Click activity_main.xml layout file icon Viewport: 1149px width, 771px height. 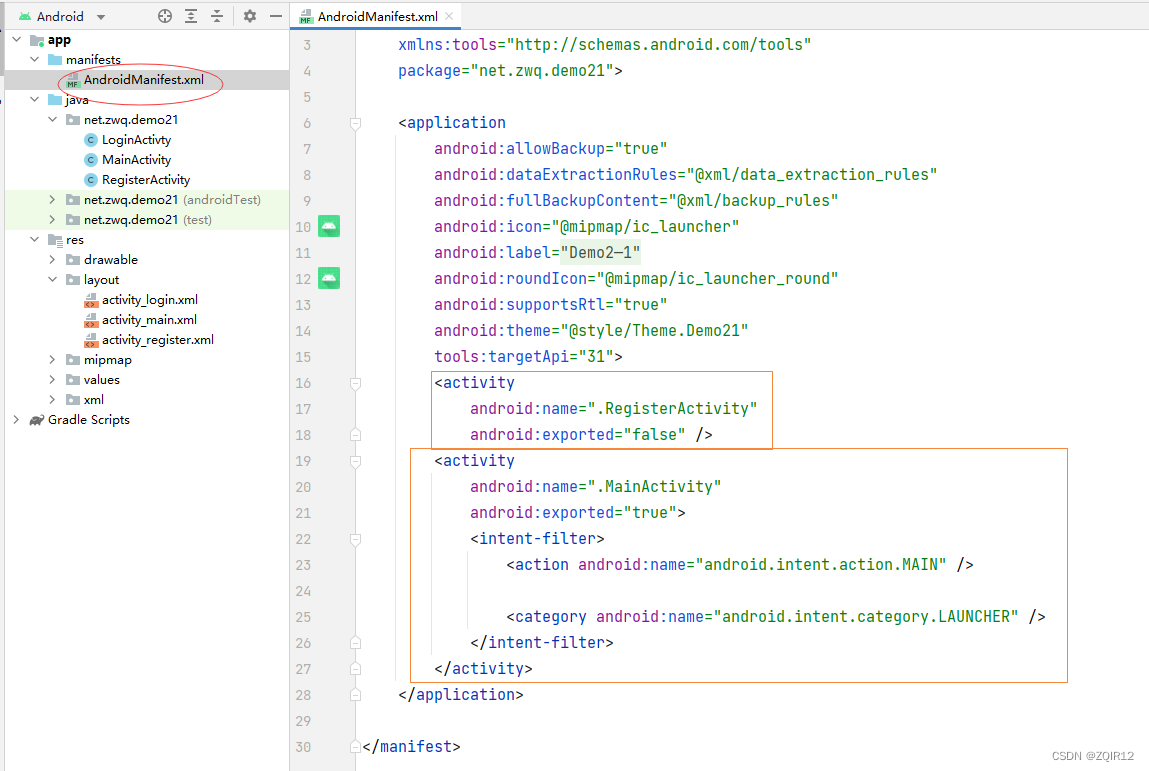click(x=91, y=320)
